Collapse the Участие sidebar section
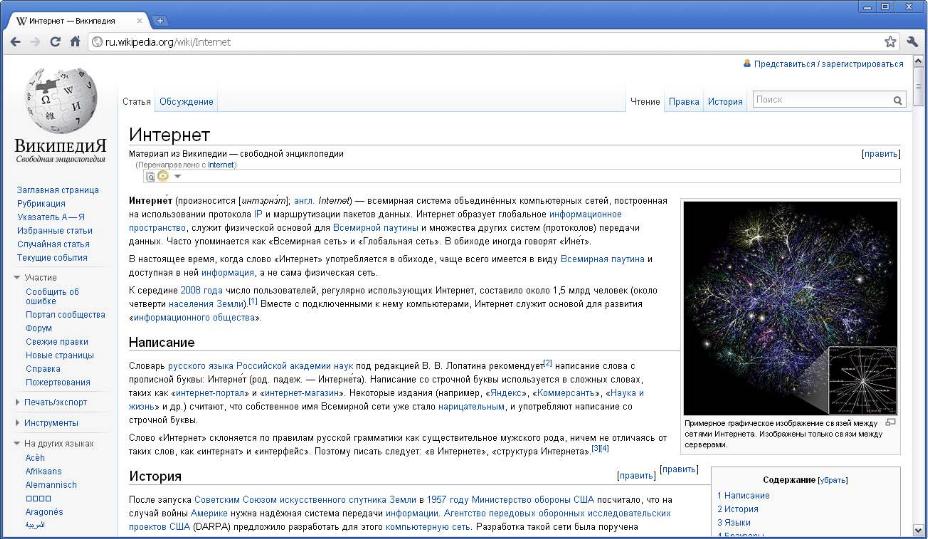Viewport: 928px width, 539px height. tap(17, 277)
